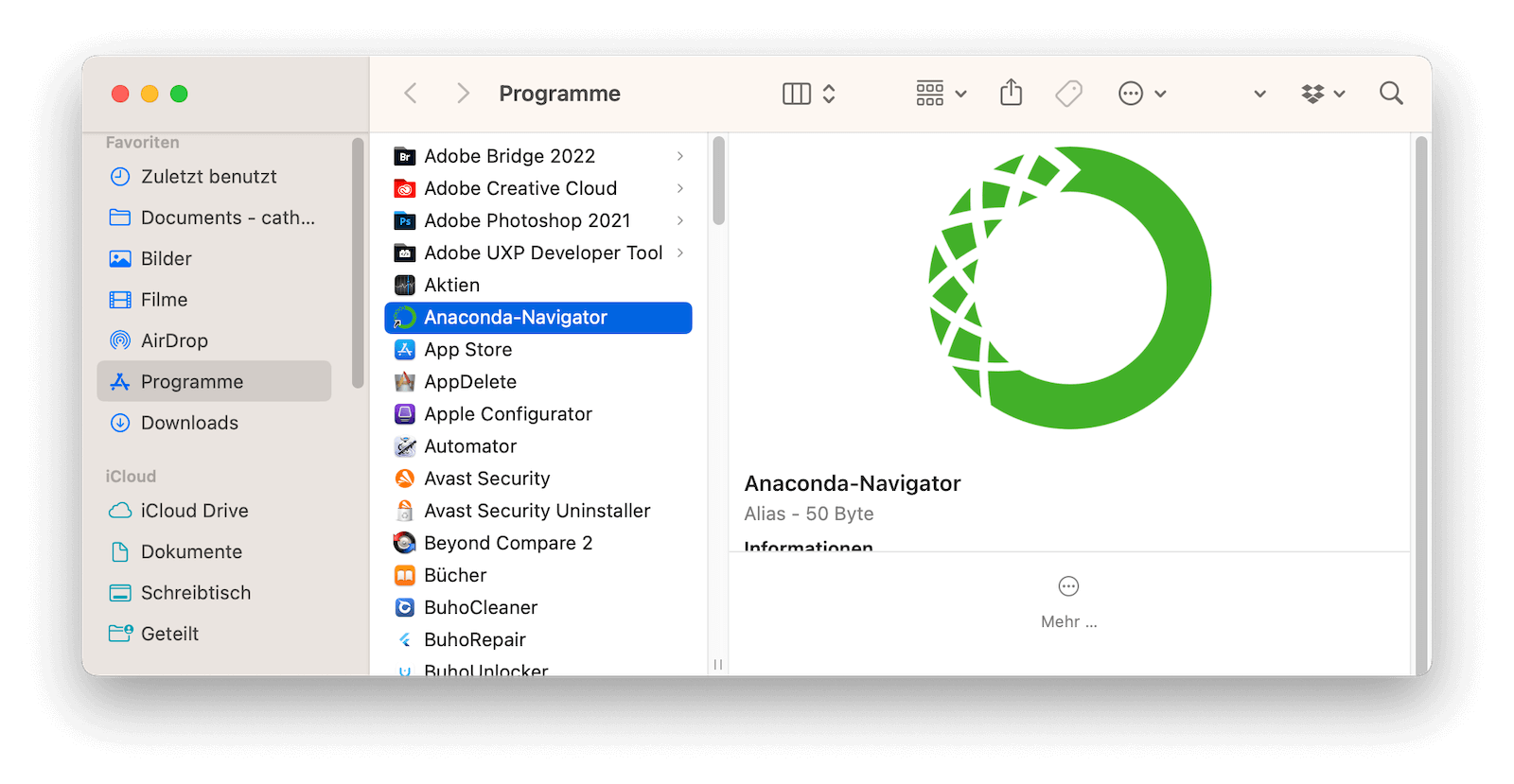1514x784 pixels.
Task: Click the tag icon to edit tags
Action: pos(1068,93)
